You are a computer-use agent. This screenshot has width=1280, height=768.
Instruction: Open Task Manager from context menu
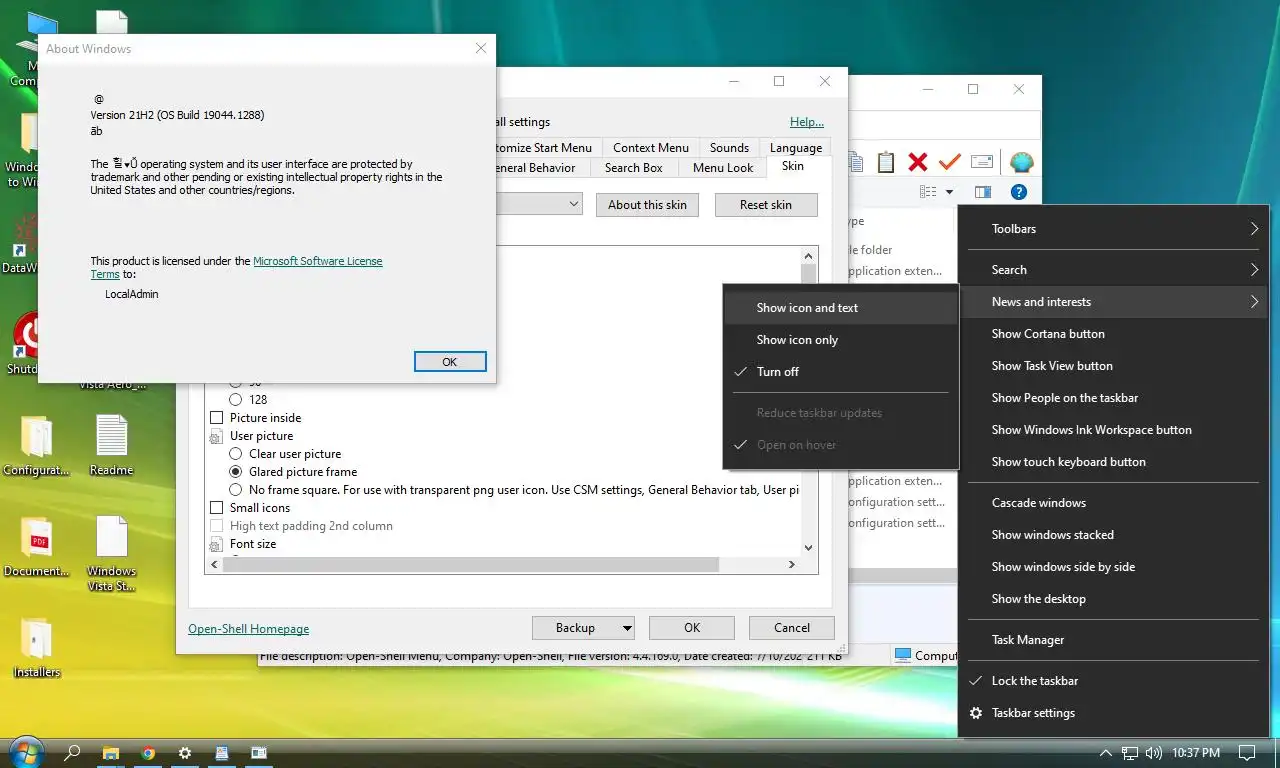pyautogui.click(x=1113, y=640)
